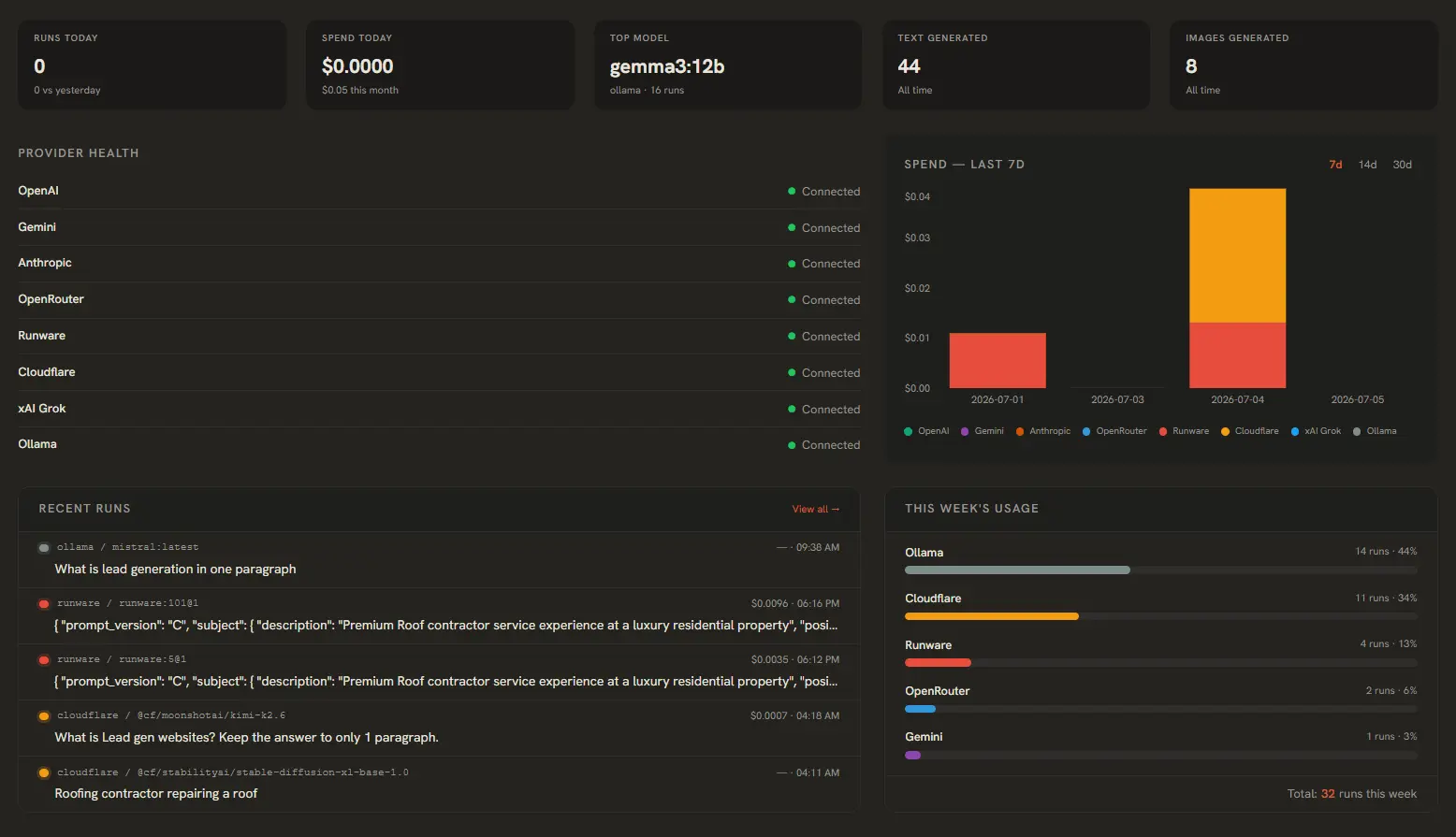Click the OpenAI name in Provider Health
Image resolution: width=1456 pixels, height=837 pixels.
(x=38, y=191)
